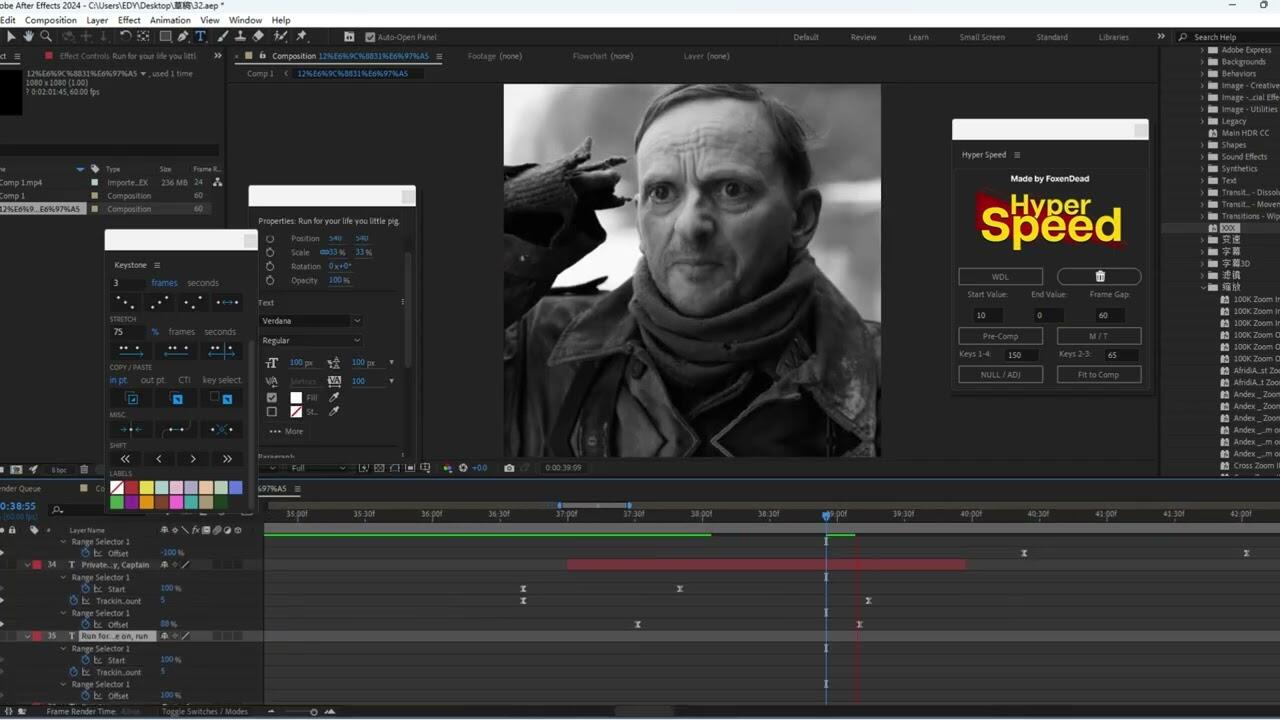Select the Hand tool in toolbar

(28, 36)
